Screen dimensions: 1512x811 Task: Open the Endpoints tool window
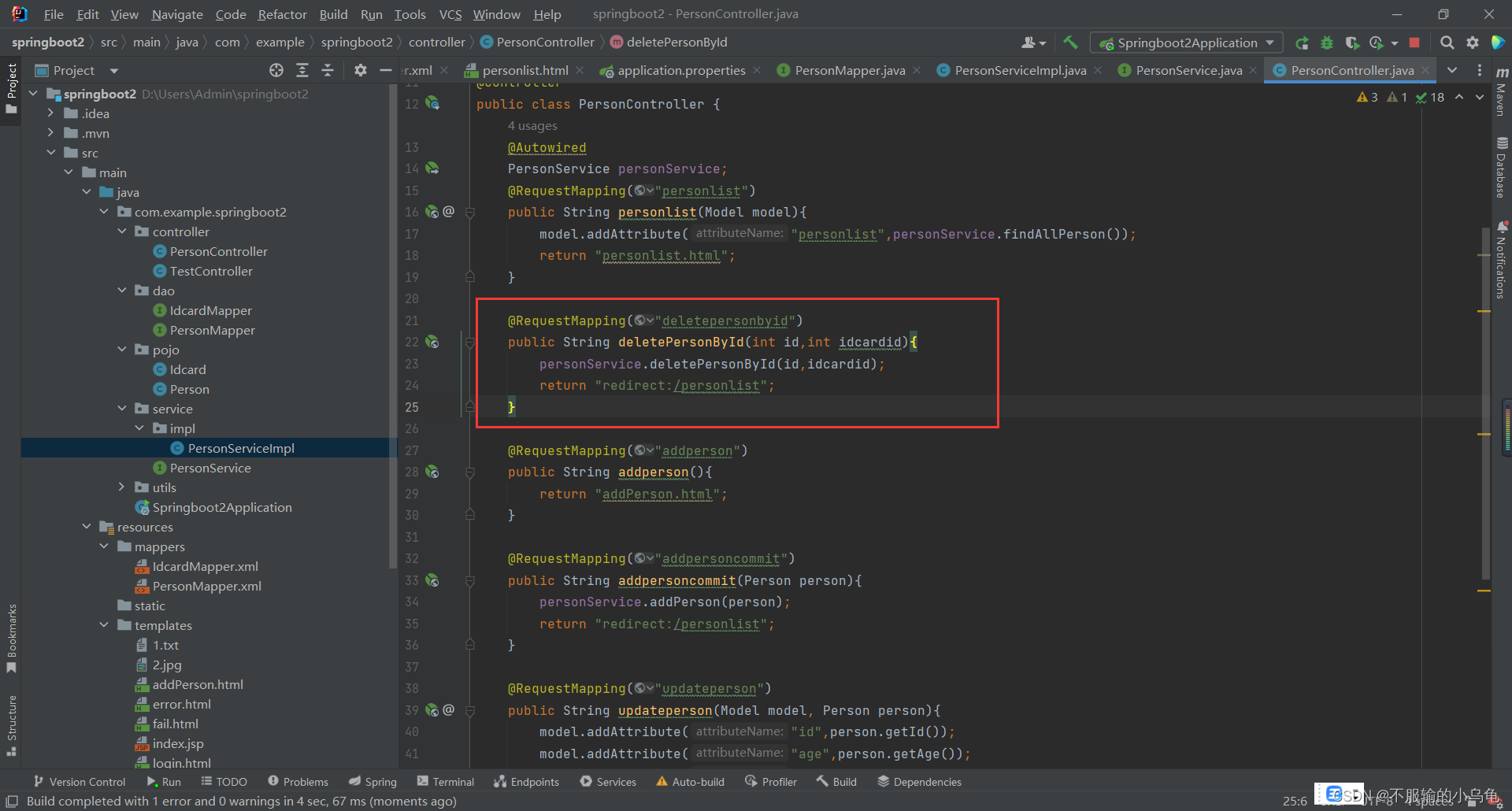[x=526, y=782]
